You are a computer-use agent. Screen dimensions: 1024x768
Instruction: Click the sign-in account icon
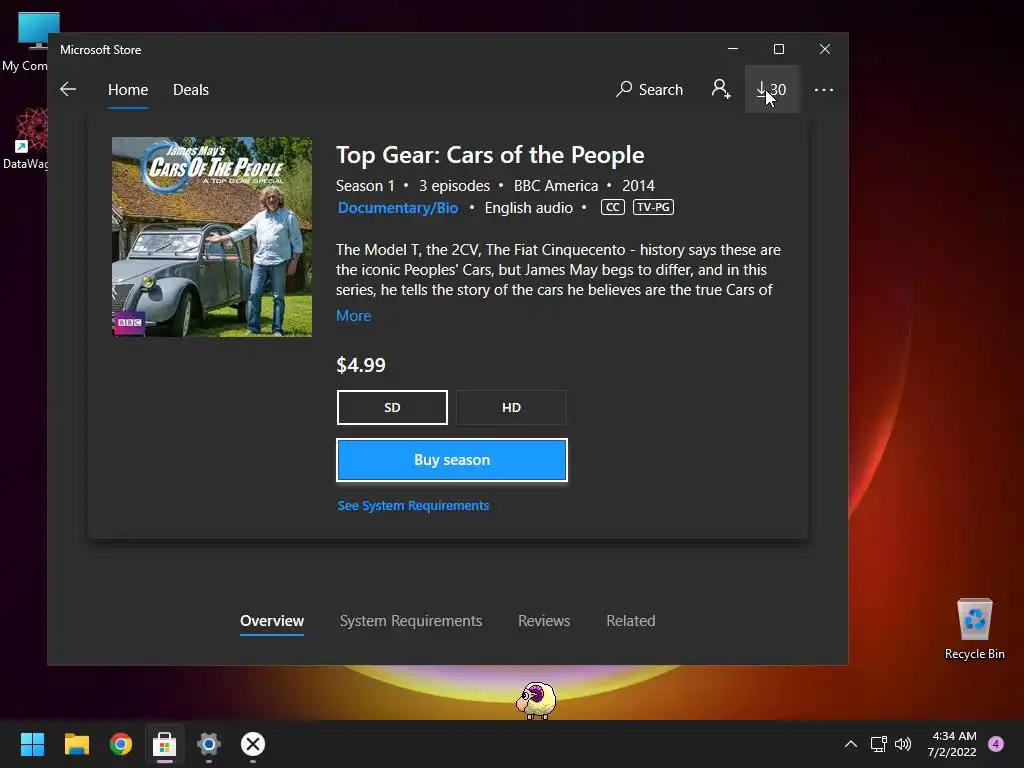[x=721, y=89]
